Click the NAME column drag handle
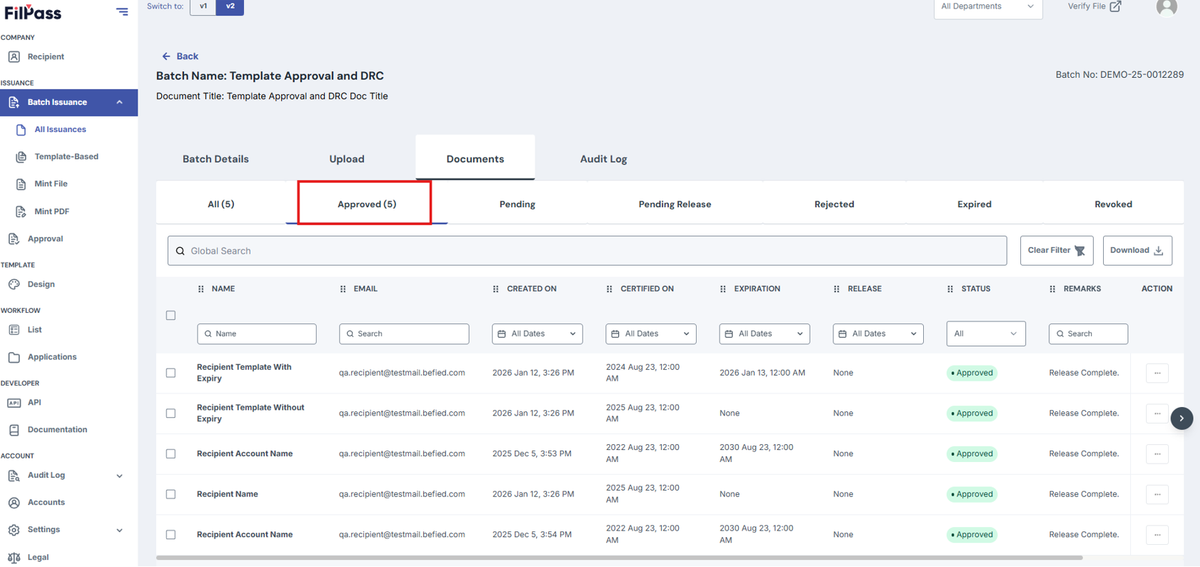This screenshot has width=1200, height=567. point(201,289)
